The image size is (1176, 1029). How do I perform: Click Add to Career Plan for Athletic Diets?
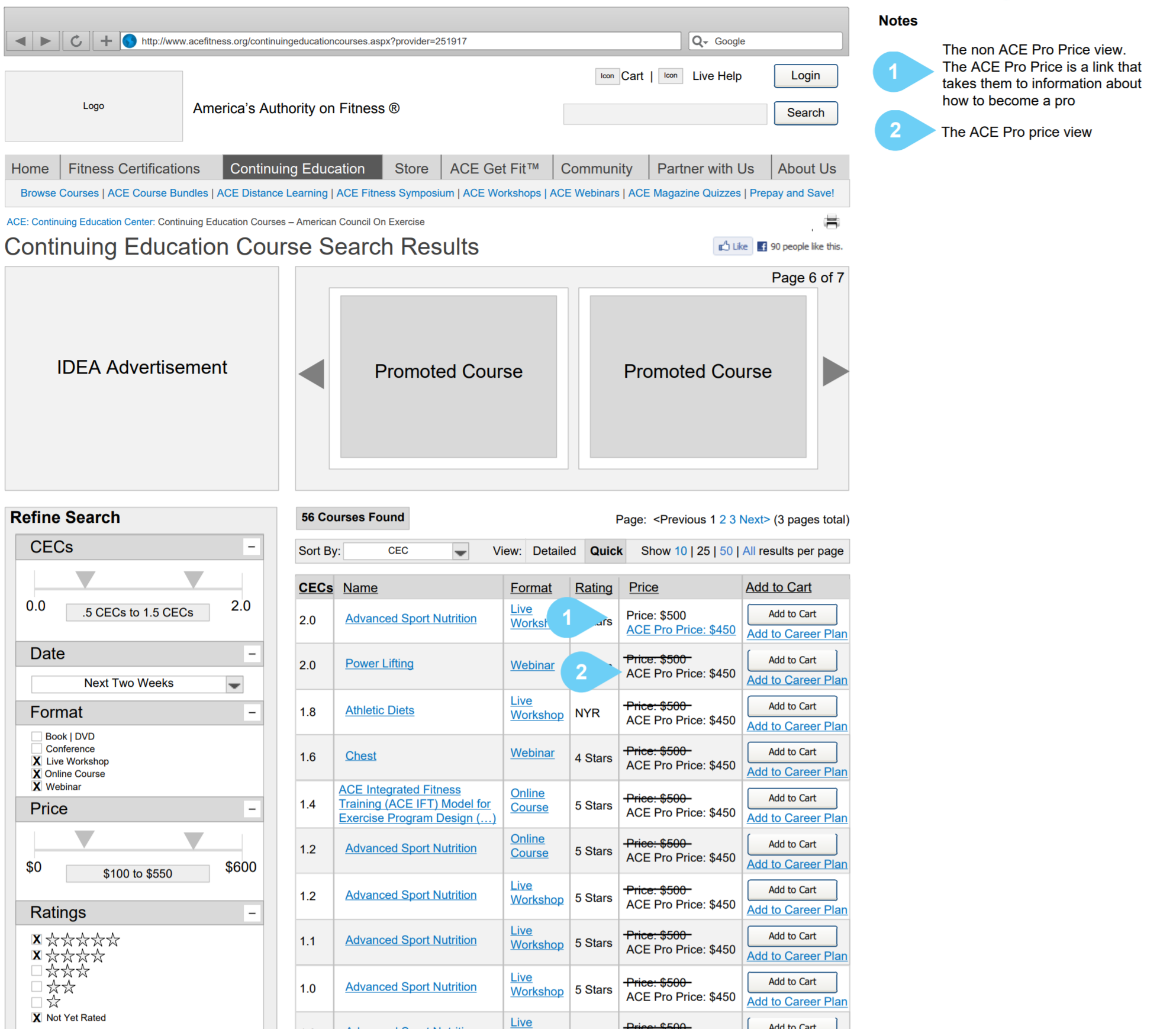pos(797,726)
